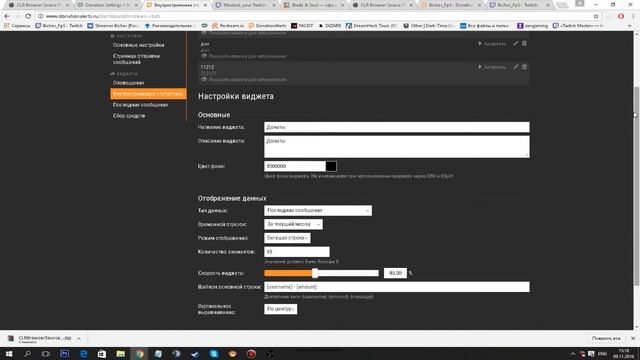Screen dimensions: 640x360
Task: Close the downloads bar
Action: (633, 338)
